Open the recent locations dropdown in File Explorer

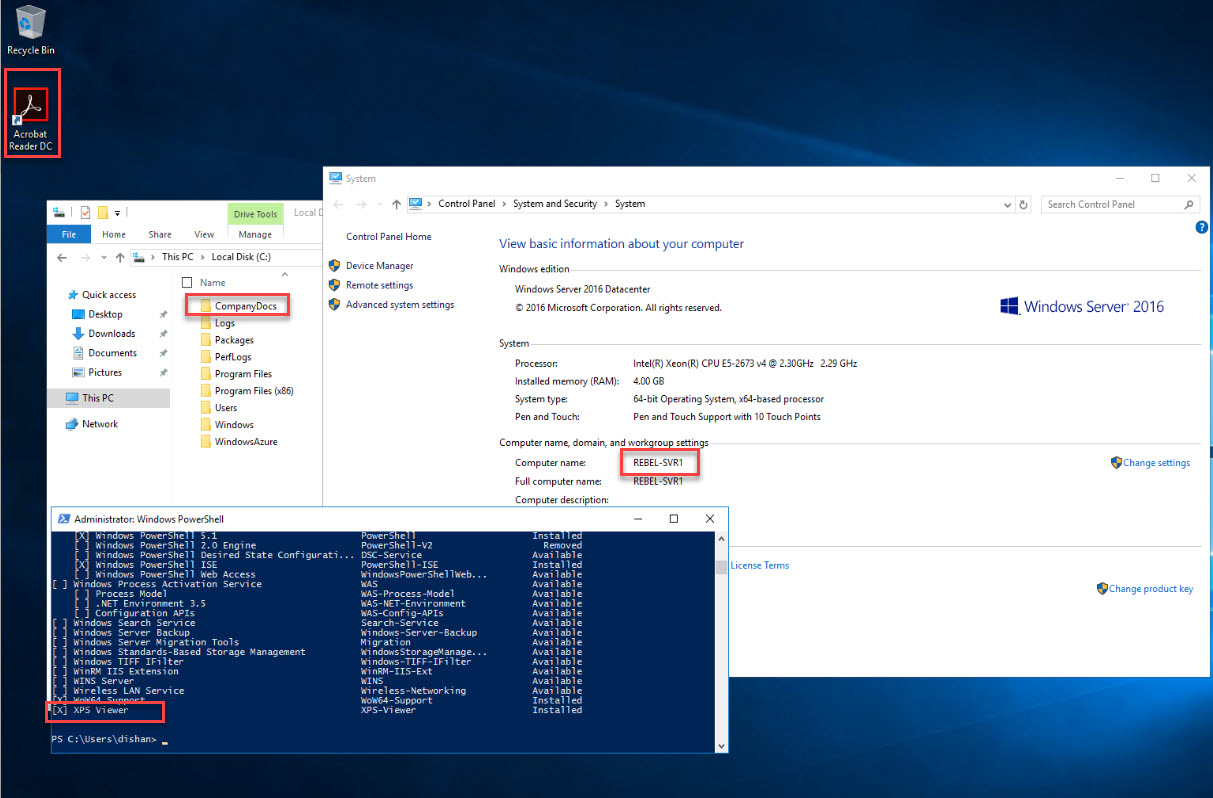(104, 257)
